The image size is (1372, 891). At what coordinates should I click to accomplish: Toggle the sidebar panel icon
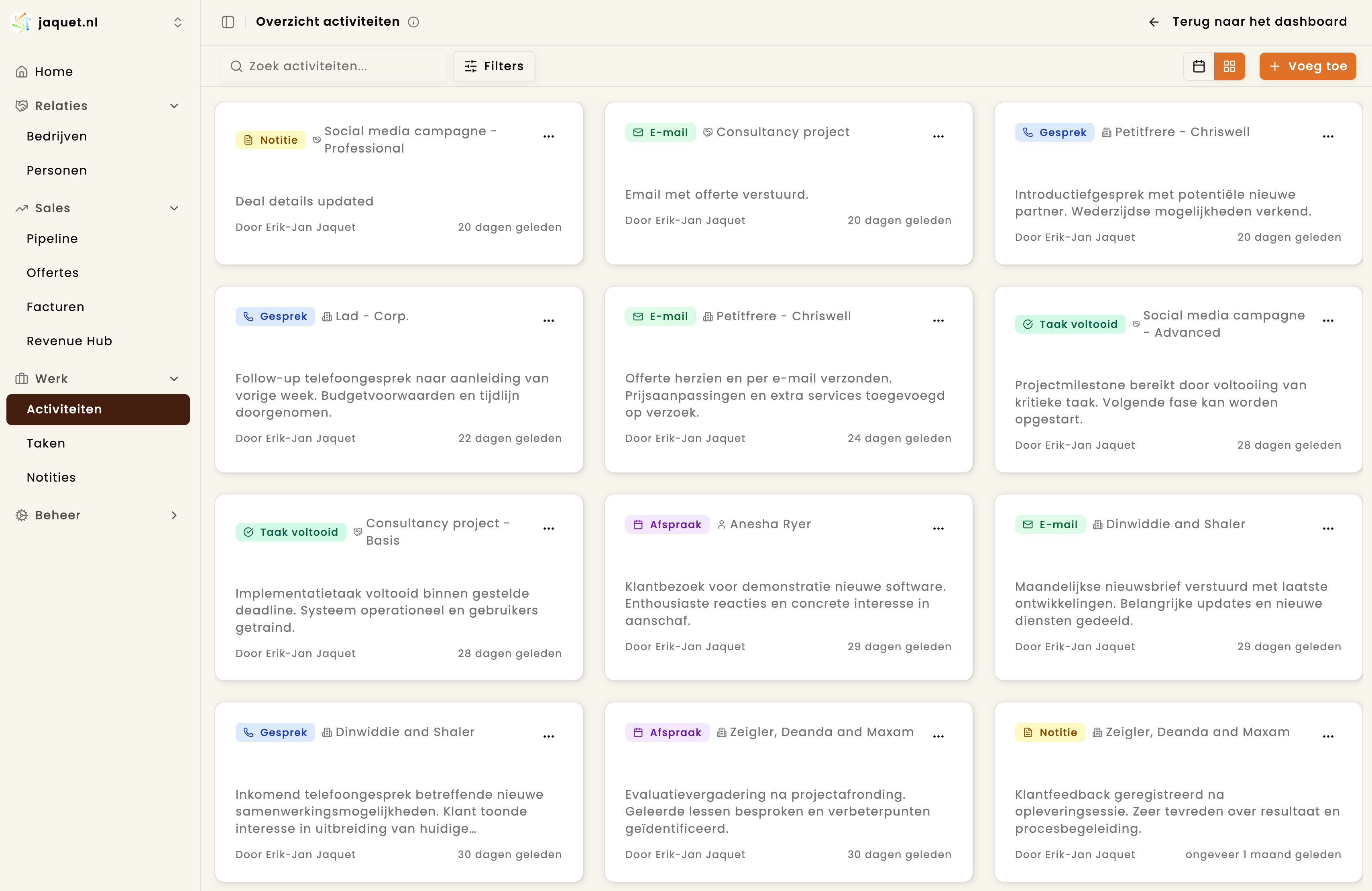(x=228, y=22)
